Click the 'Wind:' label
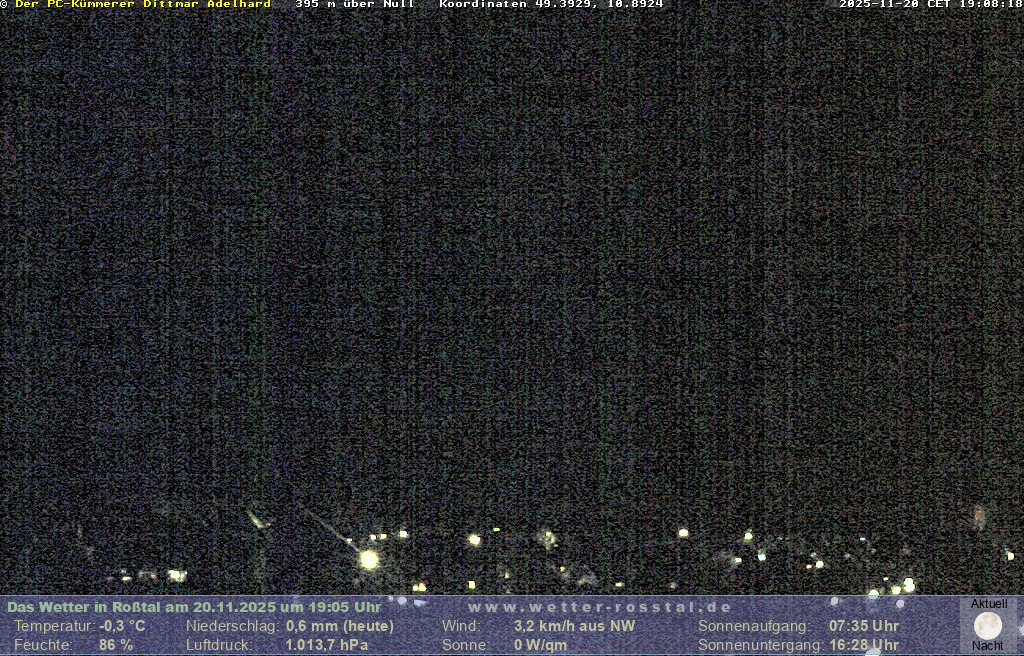Screen dimensions: 1024x656 pos(461,626)
